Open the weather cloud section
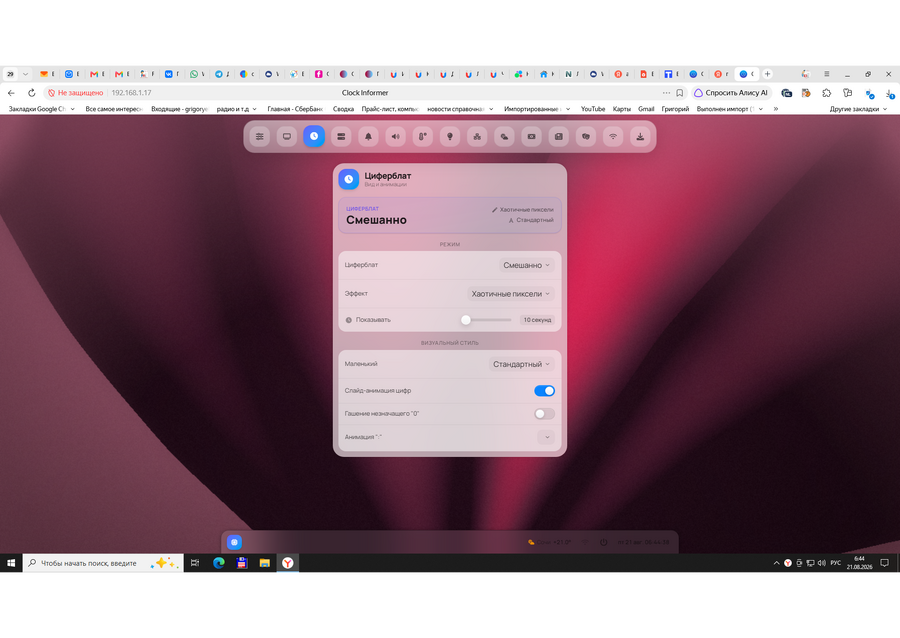Screen dimensions: 900x638 tap(504, 137)
